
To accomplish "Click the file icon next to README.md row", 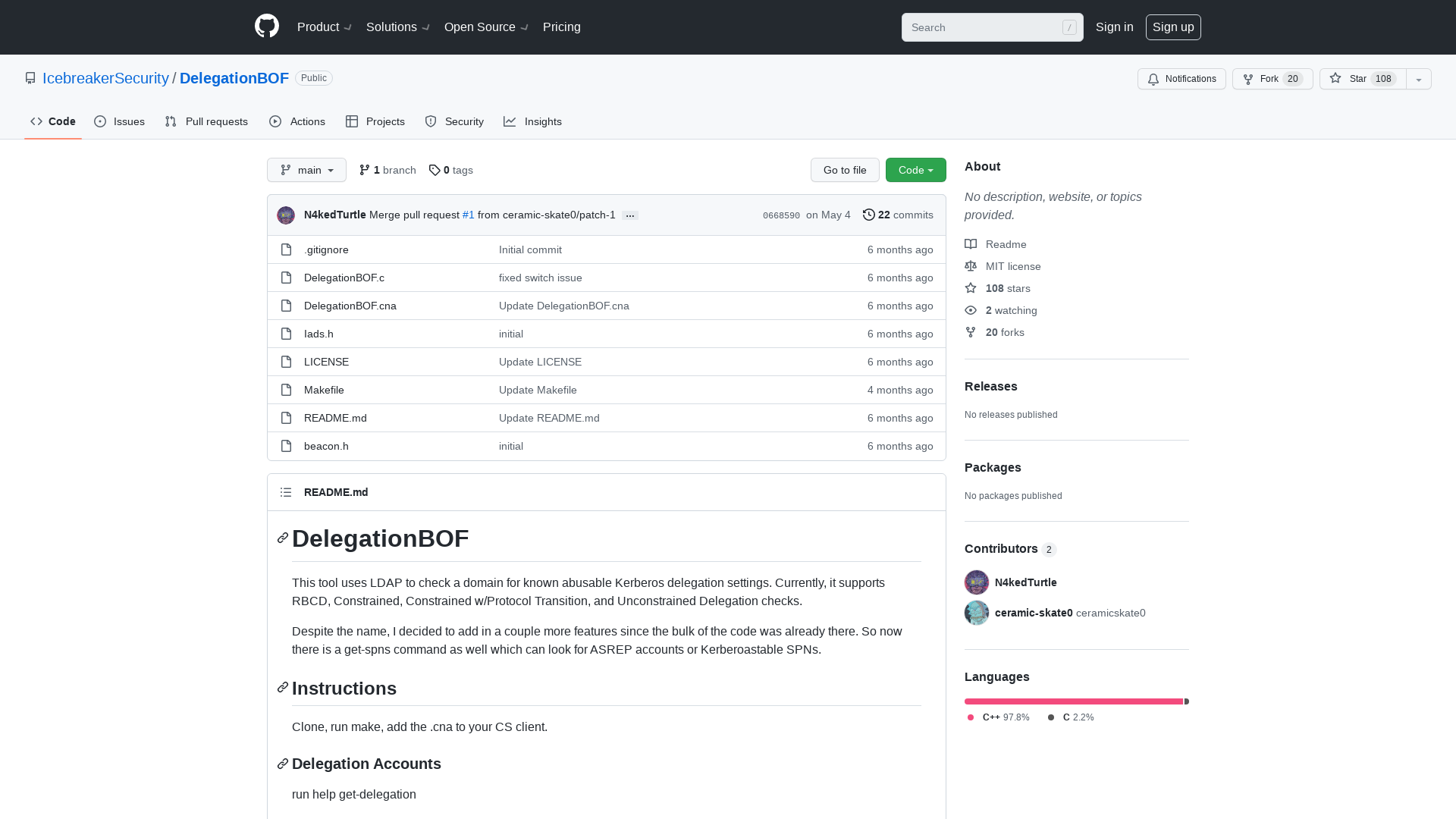I will (286, 418).
